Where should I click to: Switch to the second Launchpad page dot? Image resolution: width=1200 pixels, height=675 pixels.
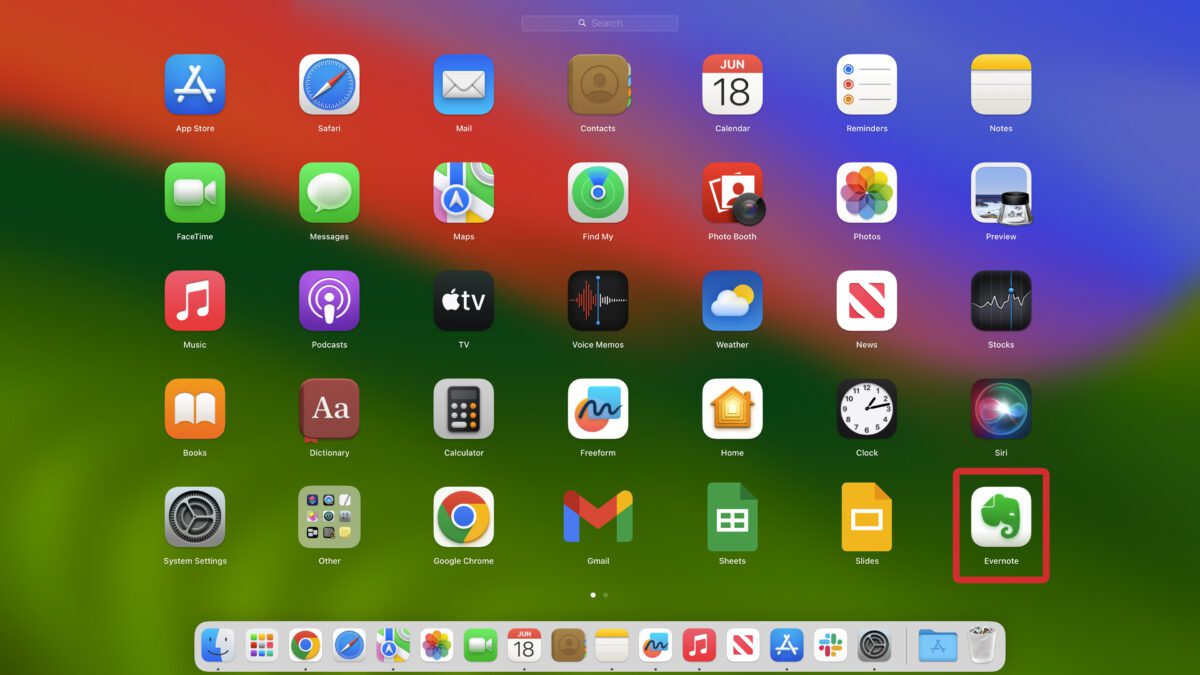pos(605,595)
